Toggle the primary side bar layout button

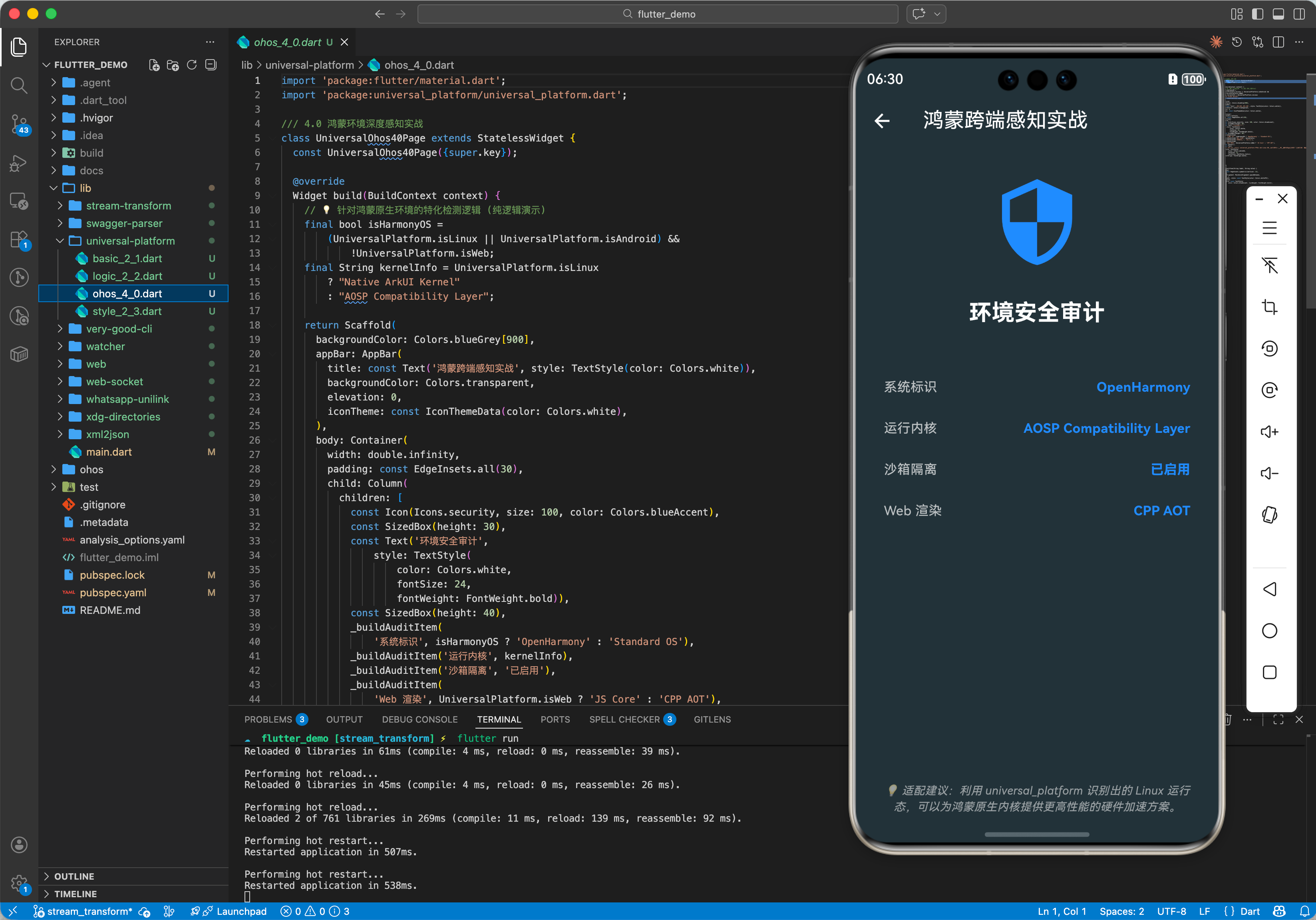1257,14
